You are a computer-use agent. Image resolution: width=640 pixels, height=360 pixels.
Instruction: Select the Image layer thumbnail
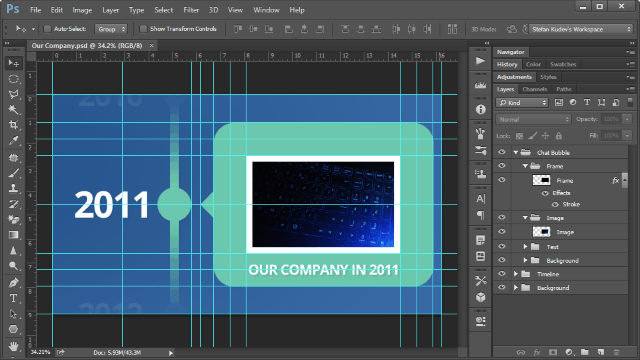(x=541, y=232)
